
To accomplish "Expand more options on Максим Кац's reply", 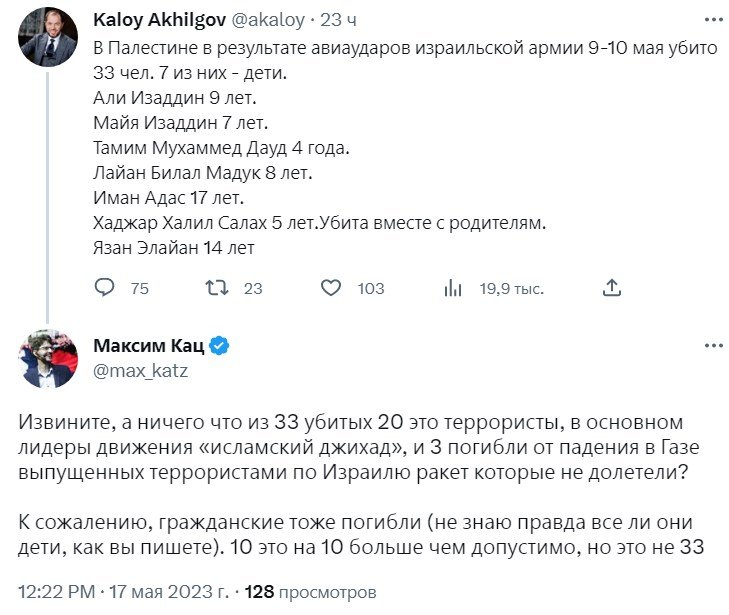I will tap(713, 346).
